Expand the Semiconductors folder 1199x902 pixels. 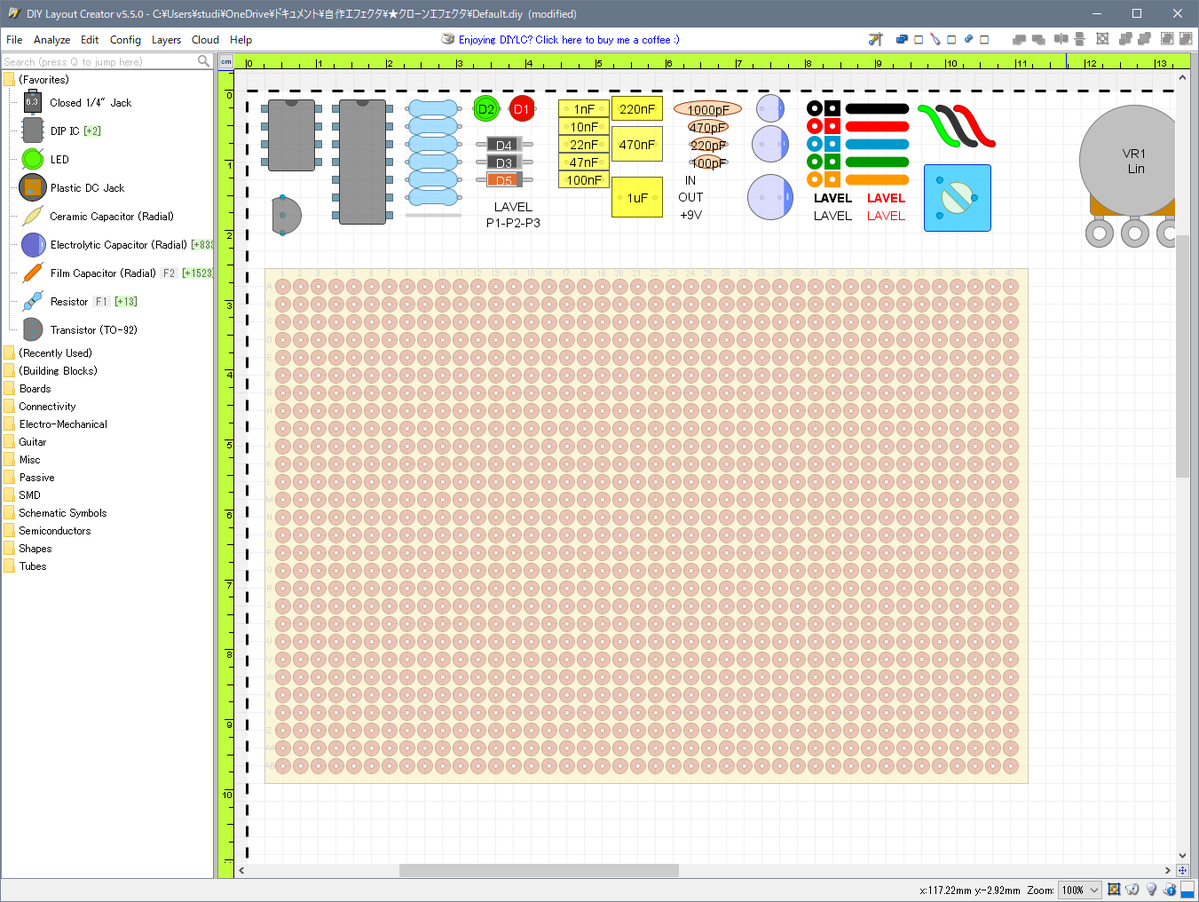(47, 530)
